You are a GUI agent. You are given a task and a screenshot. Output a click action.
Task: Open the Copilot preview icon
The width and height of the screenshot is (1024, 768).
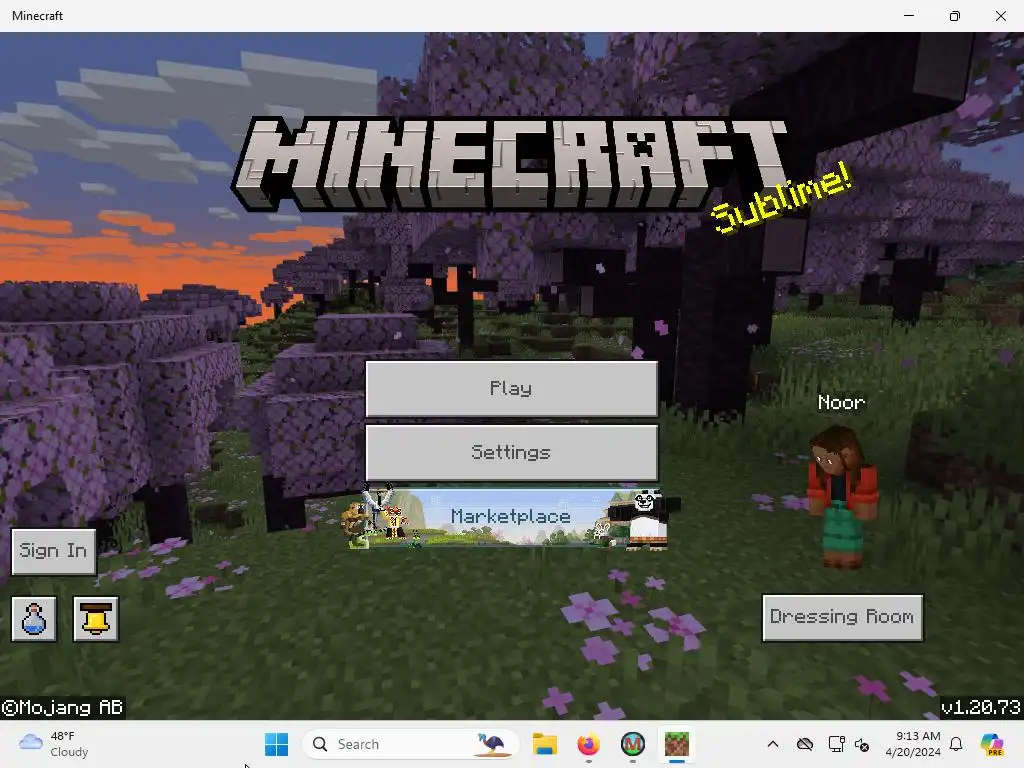992,744
